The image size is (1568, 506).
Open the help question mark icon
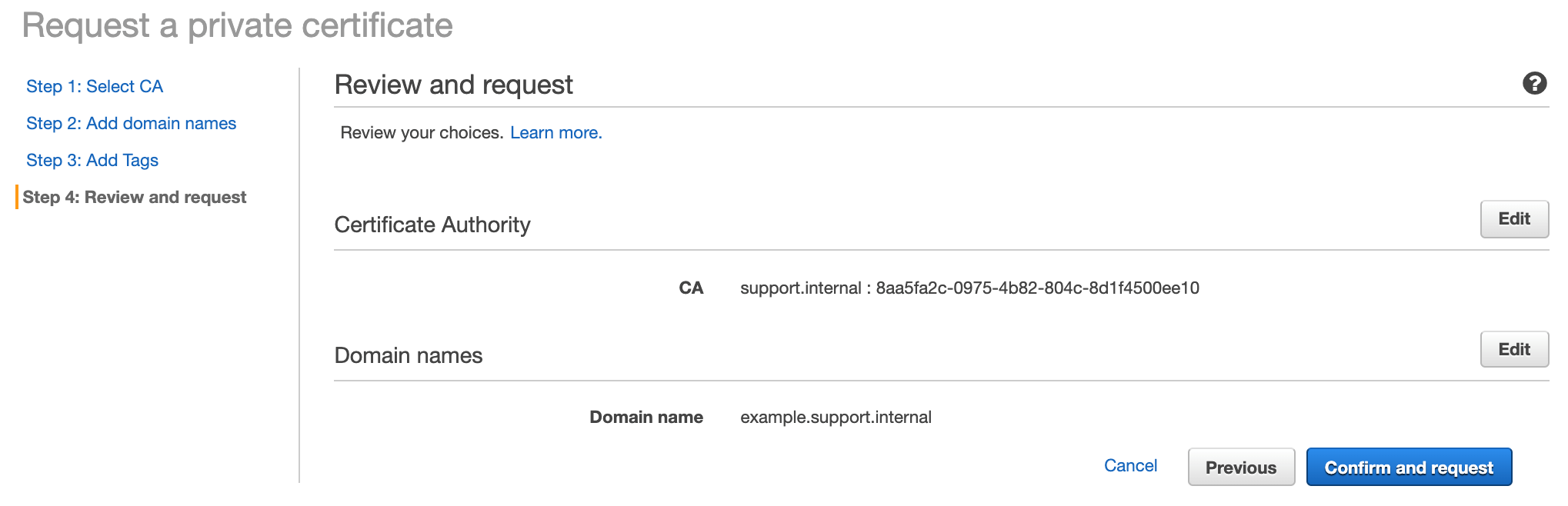[x=1534, y=83]
